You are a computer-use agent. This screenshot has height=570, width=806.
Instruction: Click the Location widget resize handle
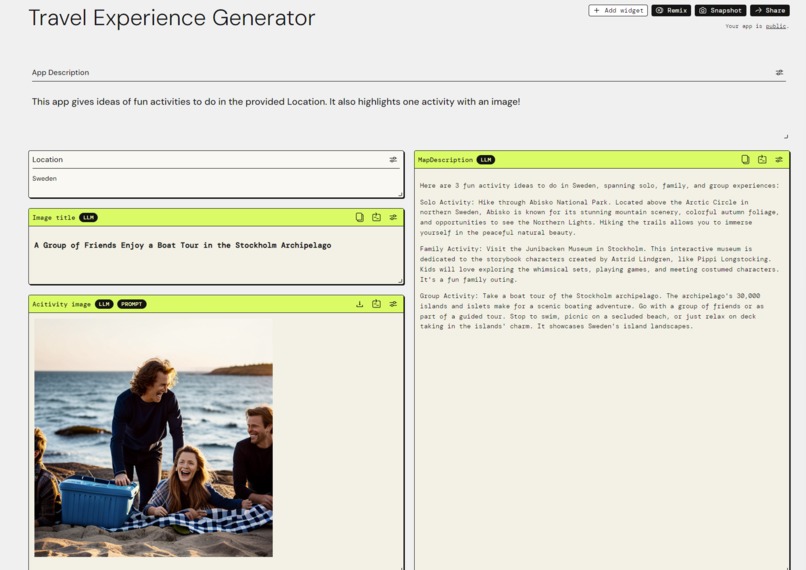pyautogui.click(x=400, y=194)
